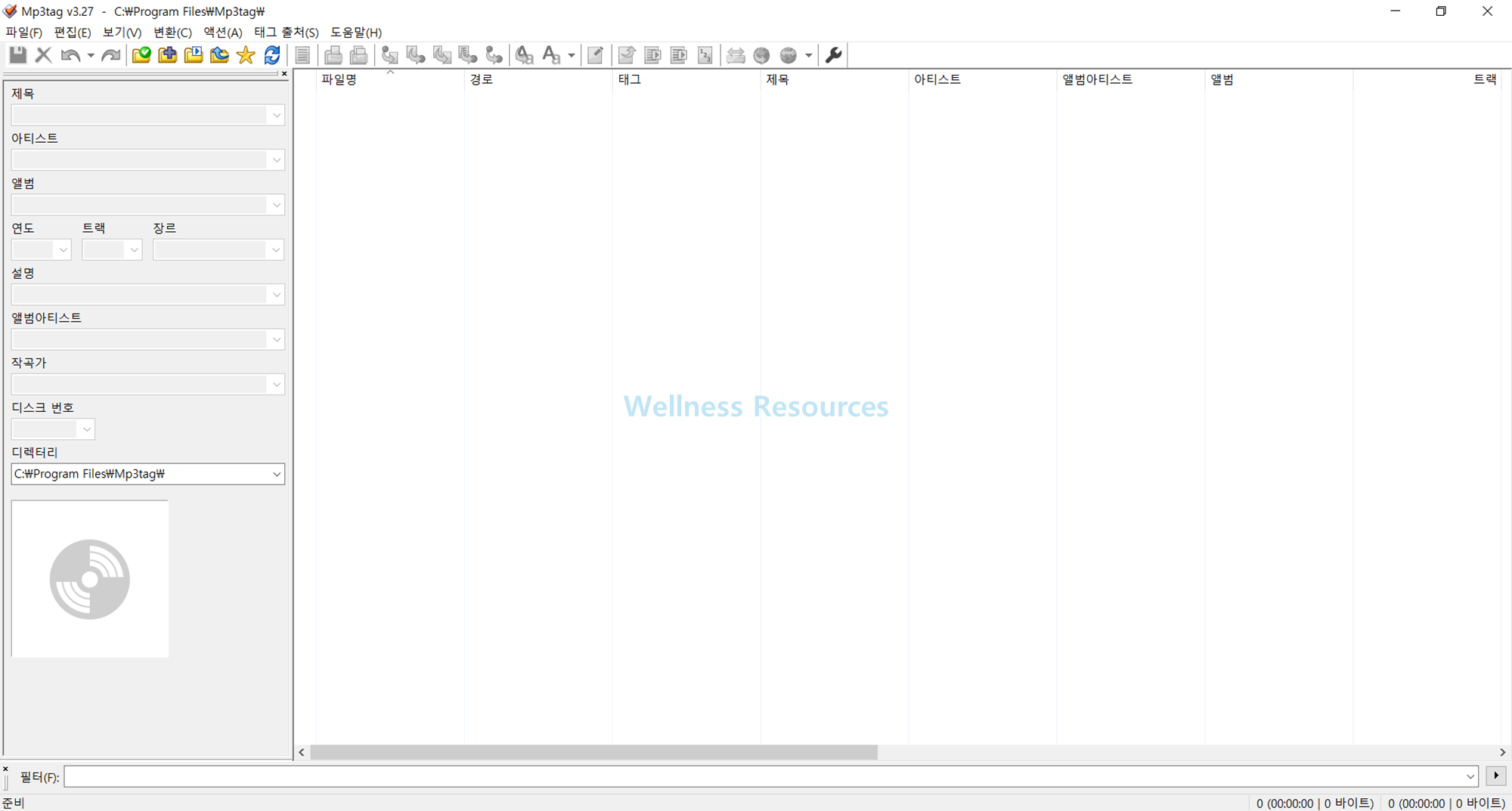This screenshot has width=1512, height=811.
Task: Click the Extended tags pencil icon
Action: pyautogui.click(x=596, y=55)
